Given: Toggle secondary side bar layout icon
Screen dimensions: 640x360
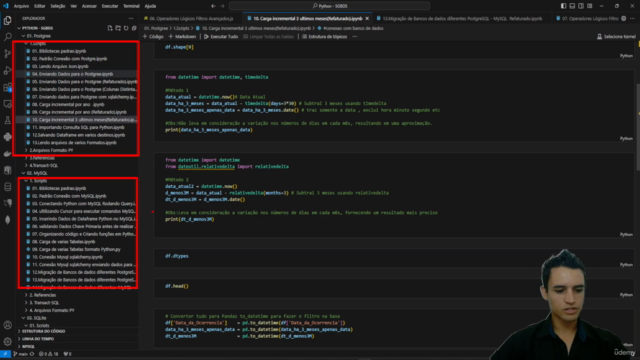Looking at the screenshot, I should pyautogui.click(x=581, y=6).
